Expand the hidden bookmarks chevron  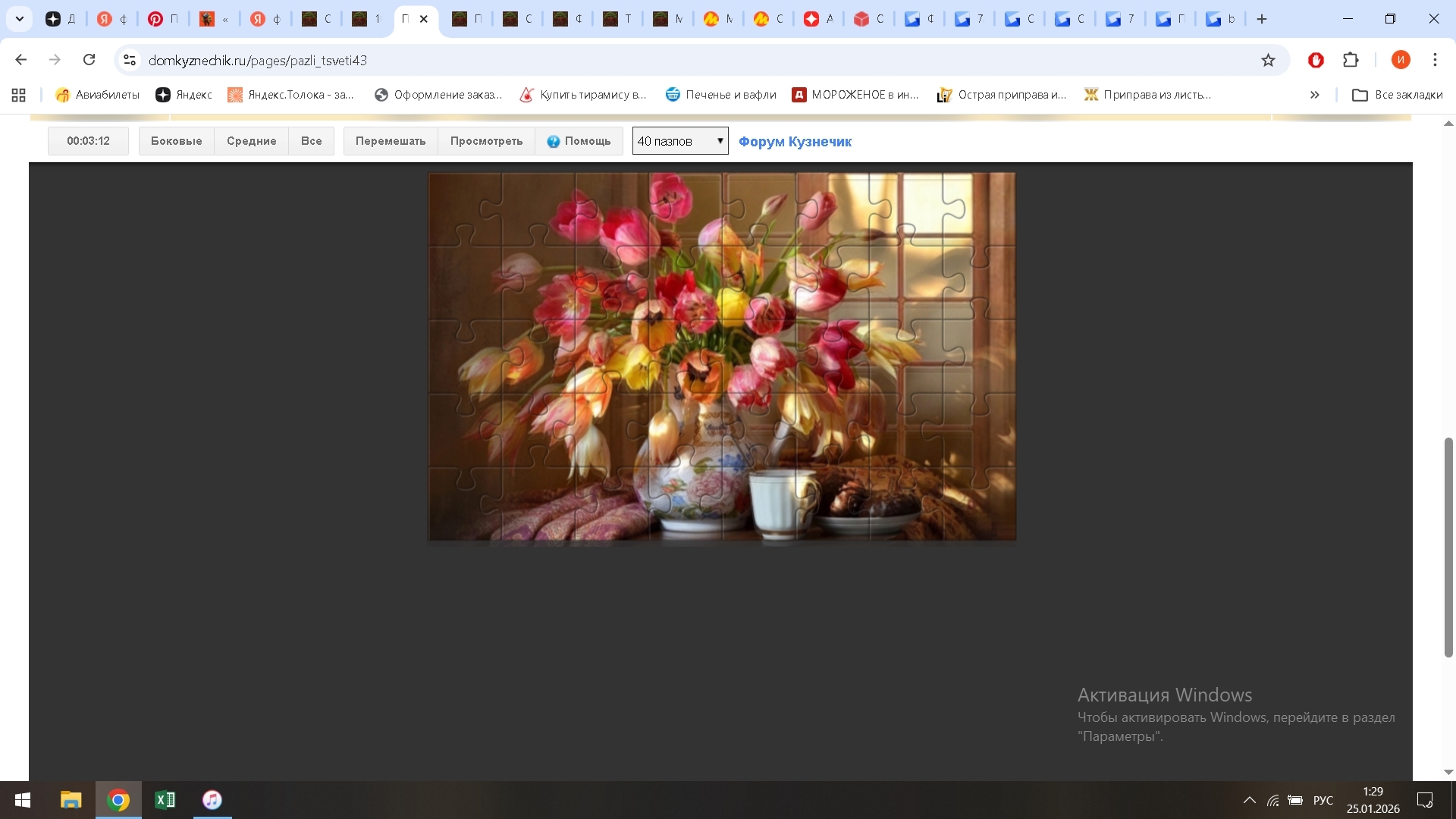point(1314,95)
